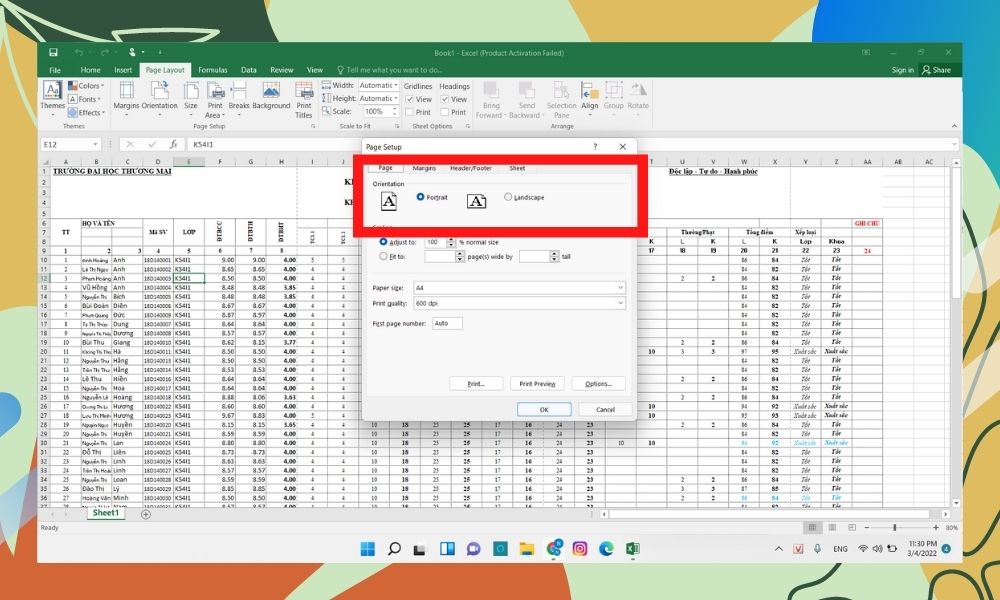1000x600 pixels.
Task: Toggle the Gridlines Print checkbox
Action: pos(410,112)
